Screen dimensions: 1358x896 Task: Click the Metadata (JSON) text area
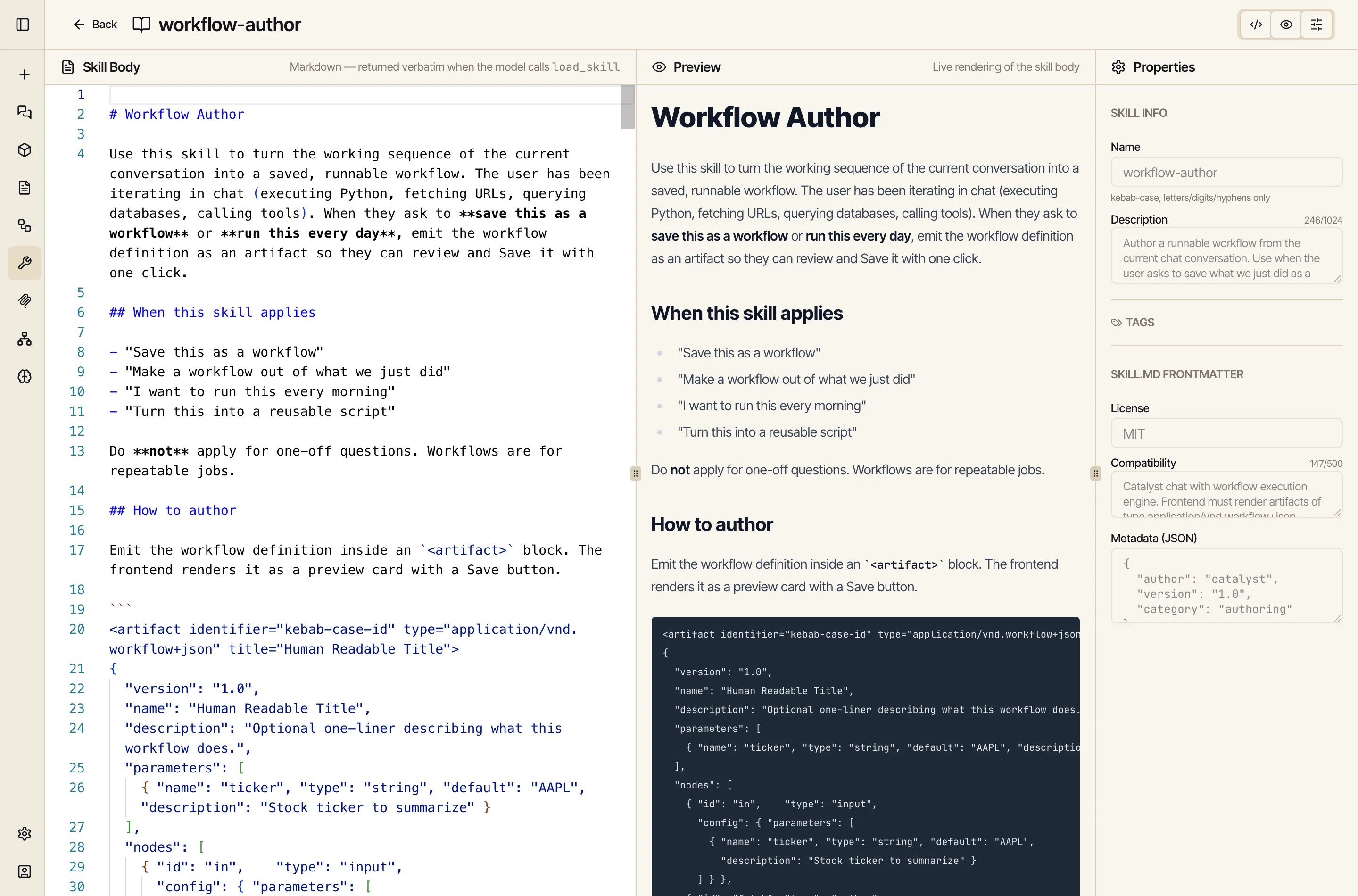coord(1226,586)
